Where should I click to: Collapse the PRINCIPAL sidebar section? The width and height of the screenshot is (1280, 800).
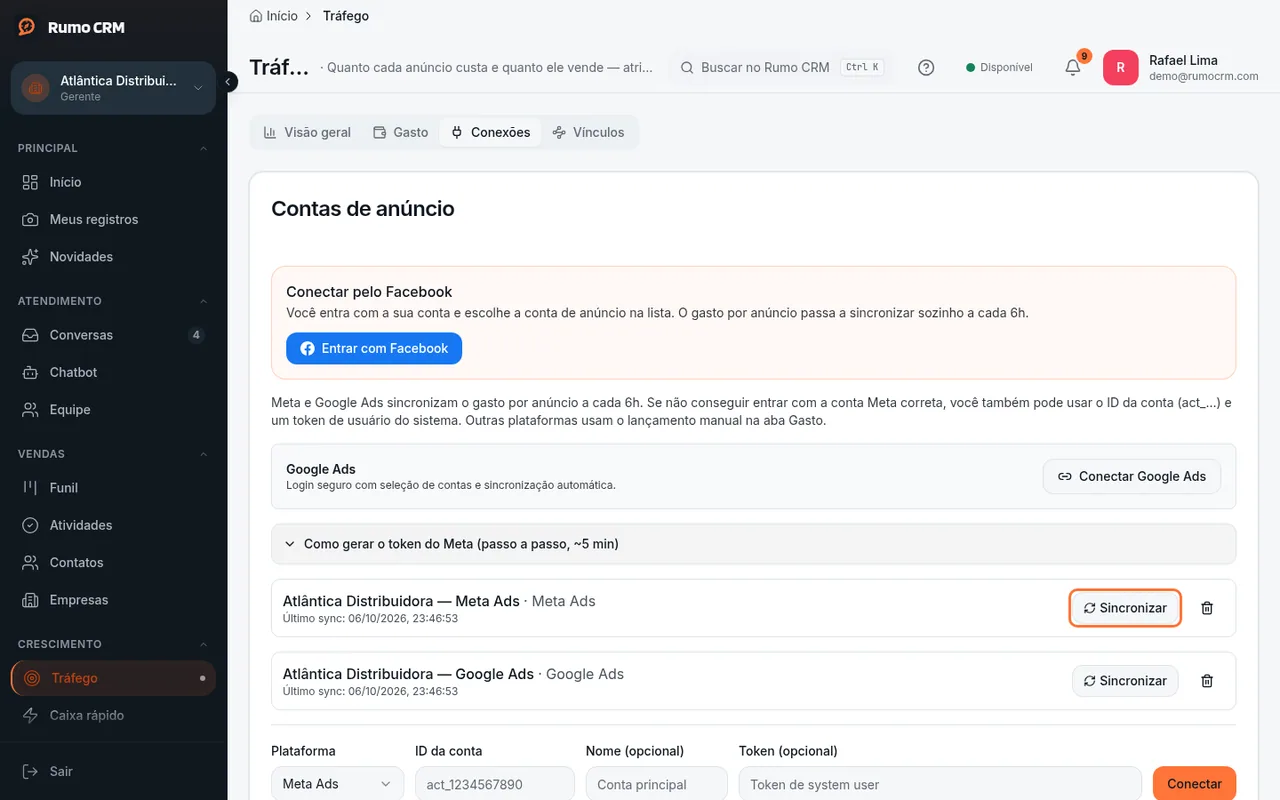(x=204, y=148)
